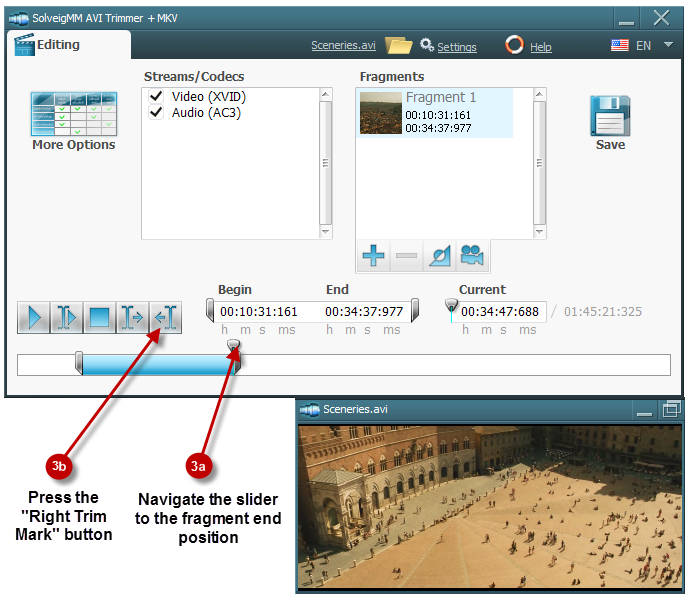The image size is (686, 596).
Task: Minimize the Sceneries.avi preview window
Action: coord(644,410)
